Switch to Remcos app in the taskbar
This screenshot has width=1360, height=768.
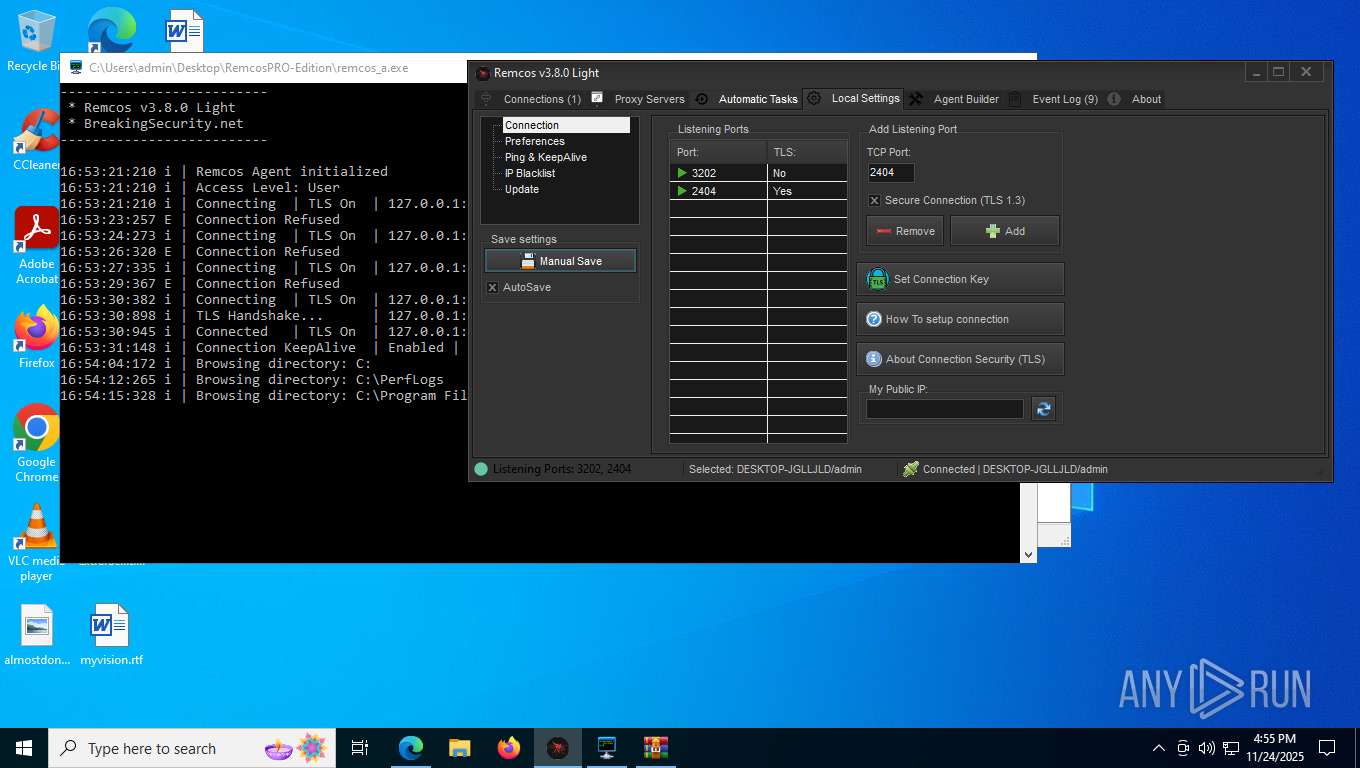[557, 748]
